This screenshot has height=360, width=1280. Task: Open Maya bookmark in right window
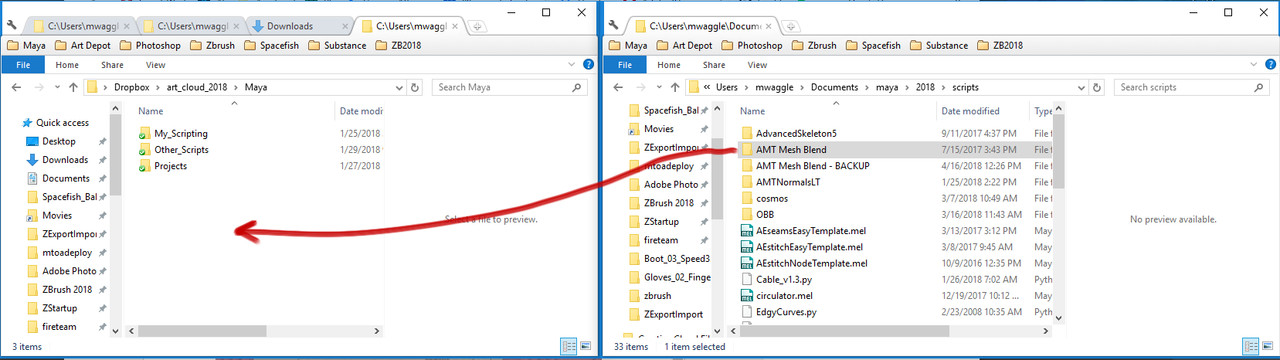(x=627, y=45)
